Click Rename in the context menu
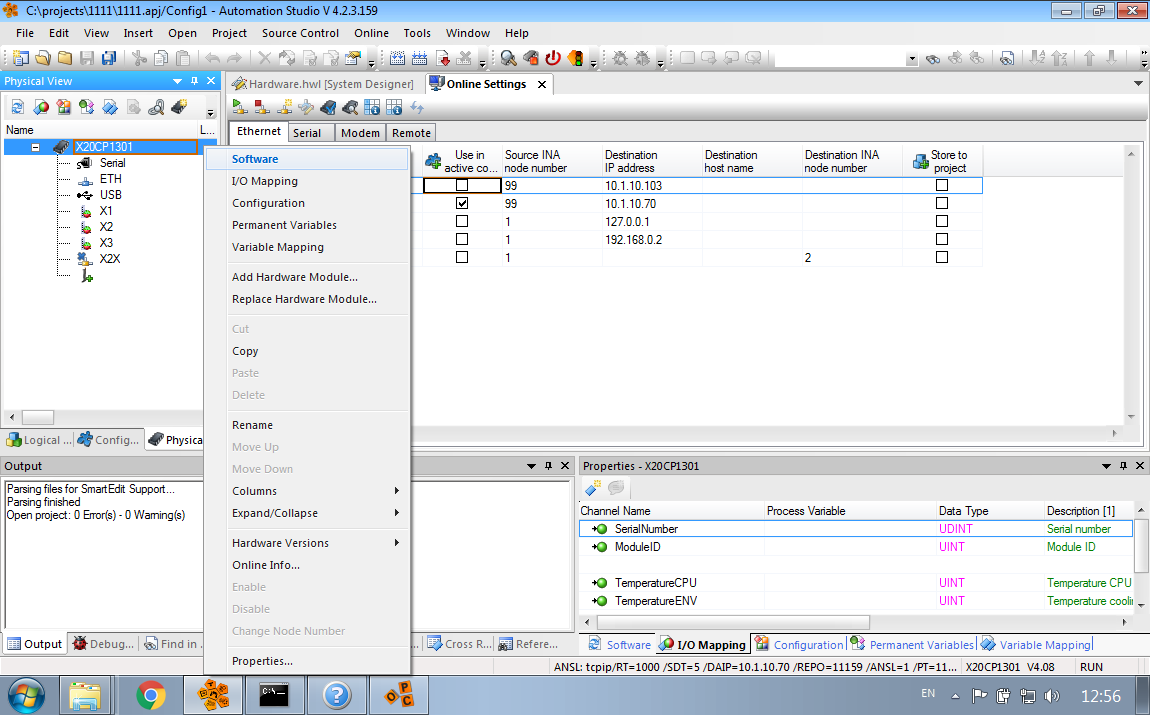Screen dimensions: 1150x715 coord(307,425)
